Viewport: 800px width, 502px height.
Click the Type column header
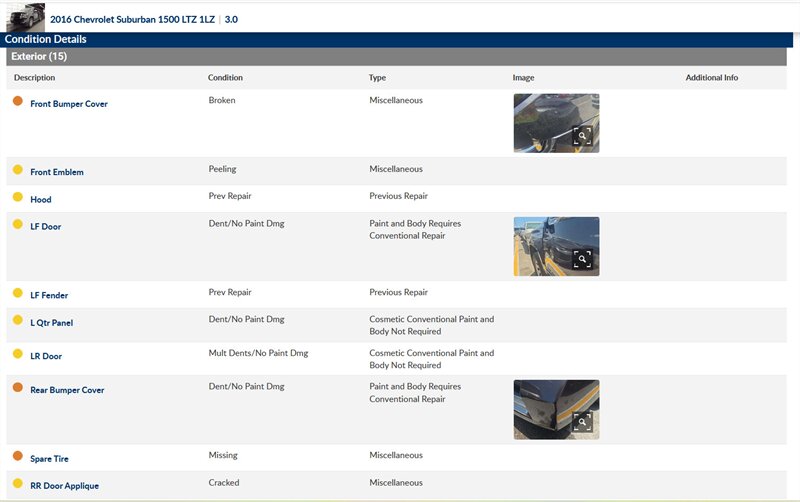point(377,78)
